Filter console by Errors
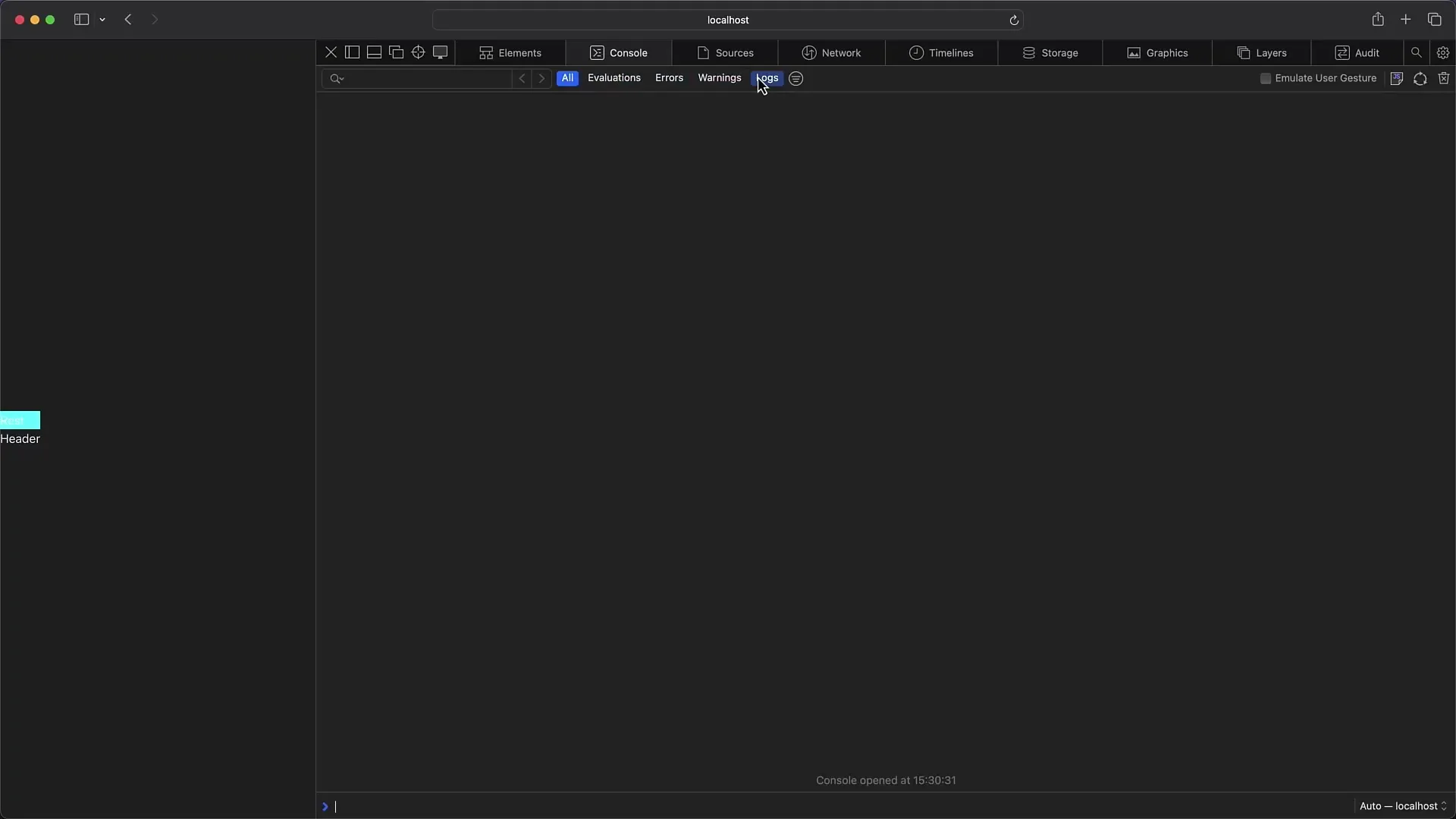The height and width of the screenshot is (819, 1456). pyautogui.click(x=669, y=78)
